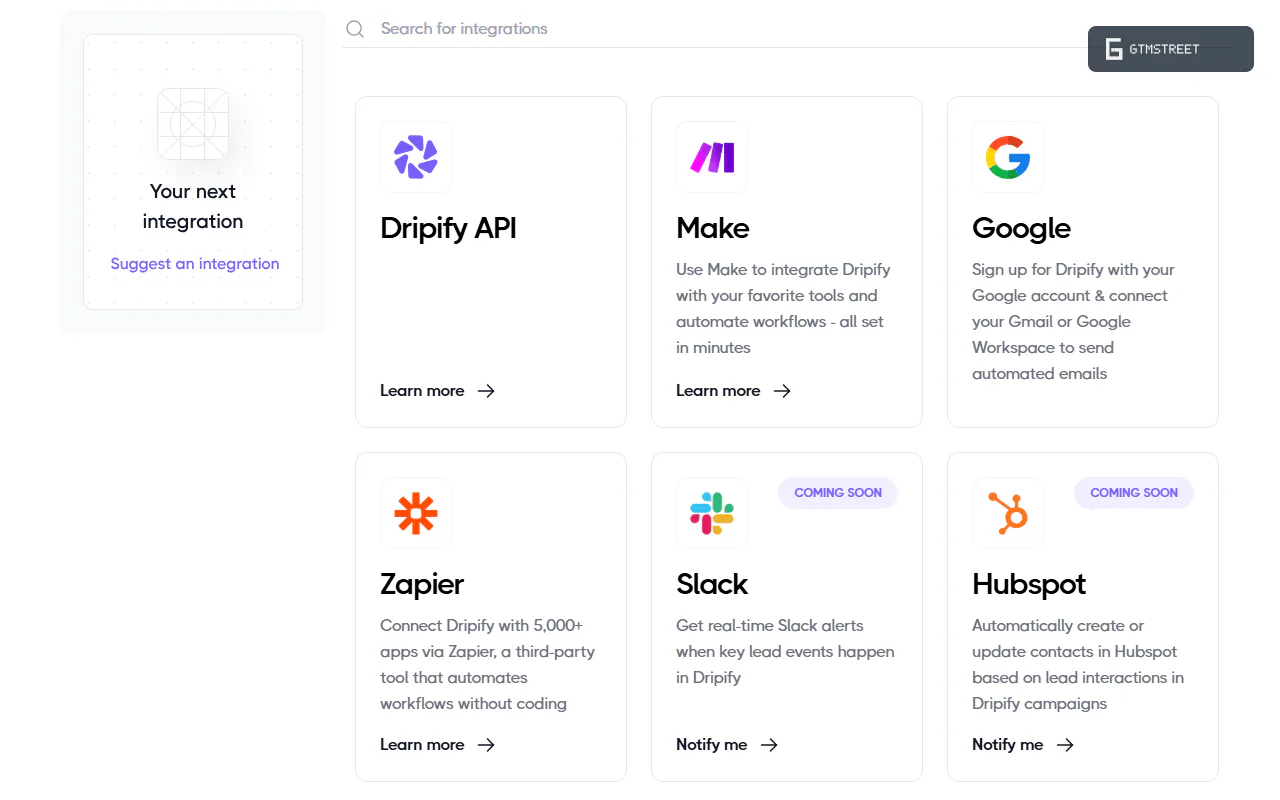Click COMING SOON badge on Slack card
Screen dimensions: 1280x800
[838, 493]
